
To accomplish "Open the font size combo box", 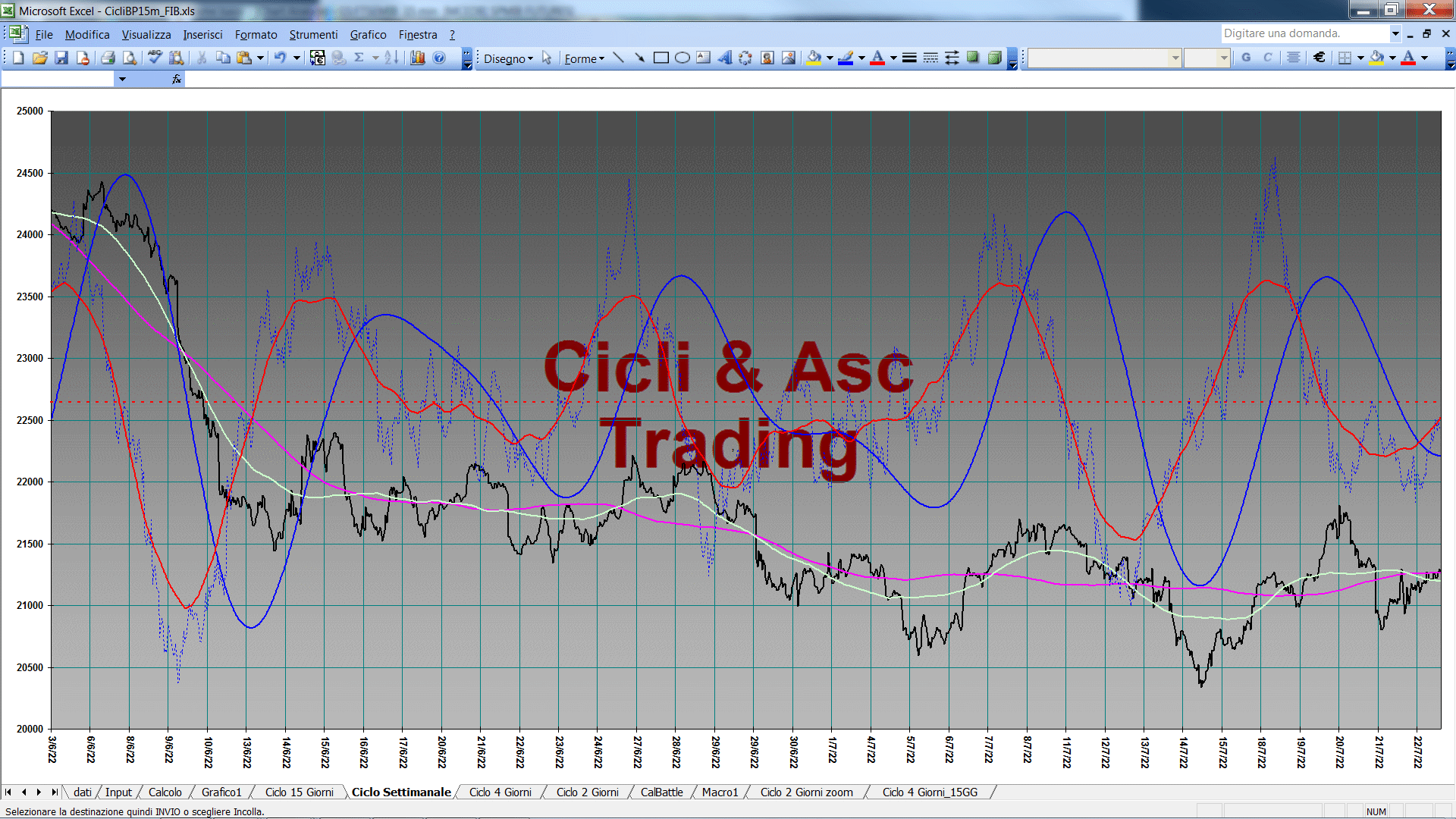I will (x=1207, y=58).
